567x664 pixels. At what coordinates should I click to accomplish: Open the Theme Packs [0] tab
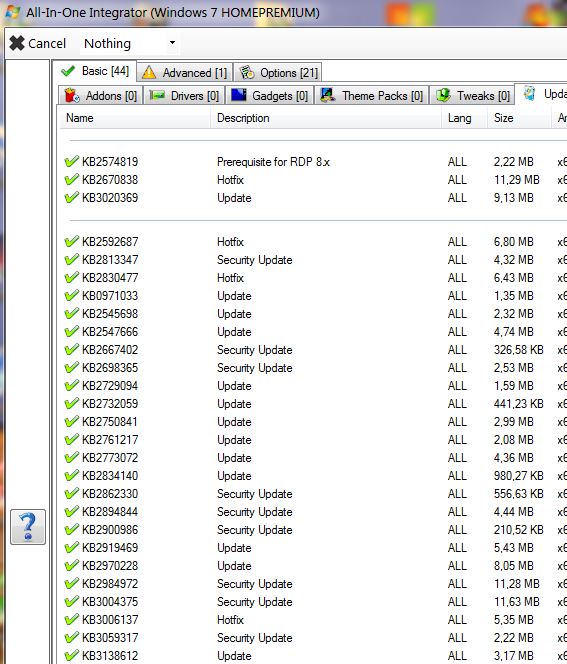tap(372, 96)
